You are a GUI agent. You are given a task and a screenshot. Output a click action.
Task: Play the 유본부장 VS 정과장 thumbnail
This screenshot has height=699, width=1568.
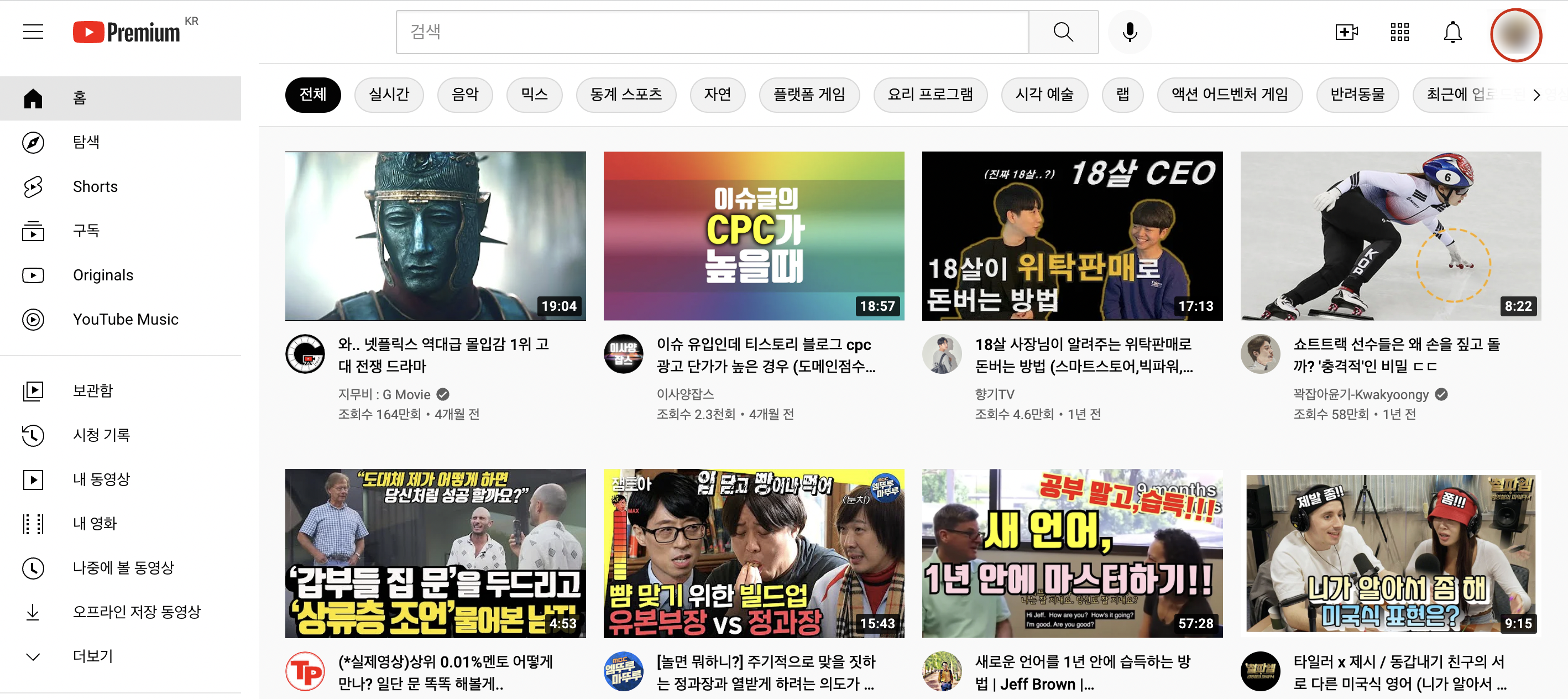tap(754, 553)
